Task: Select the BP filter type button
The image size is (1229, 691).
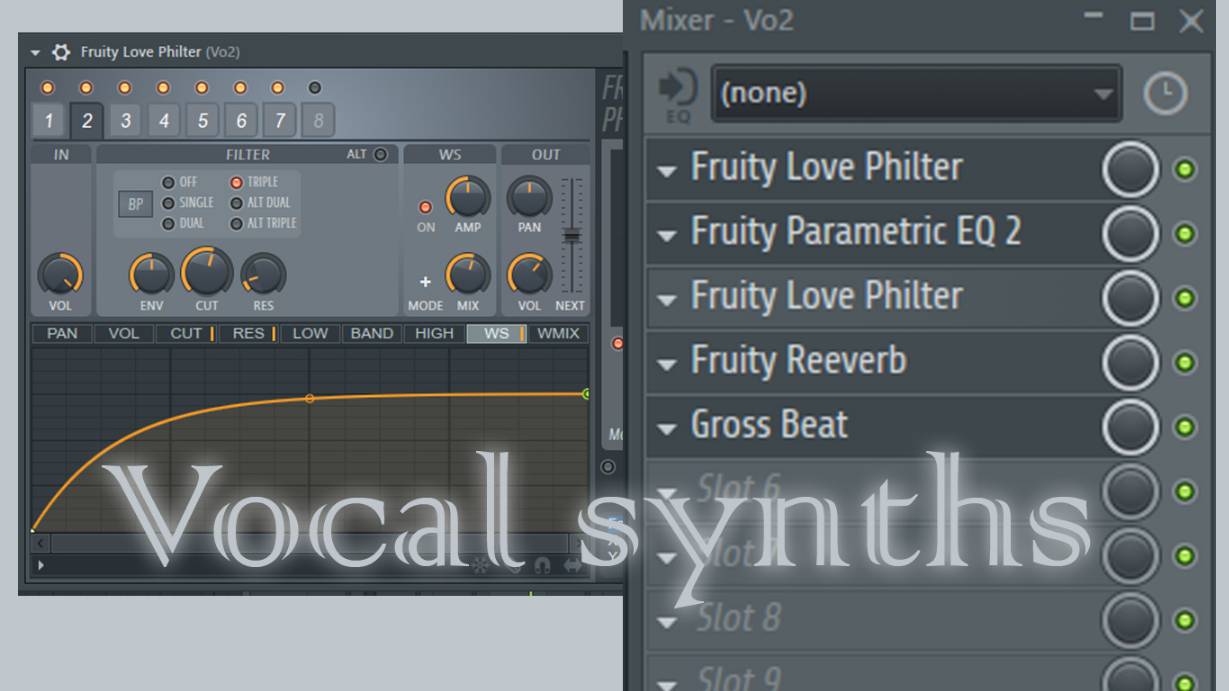Action: [135, 205]
